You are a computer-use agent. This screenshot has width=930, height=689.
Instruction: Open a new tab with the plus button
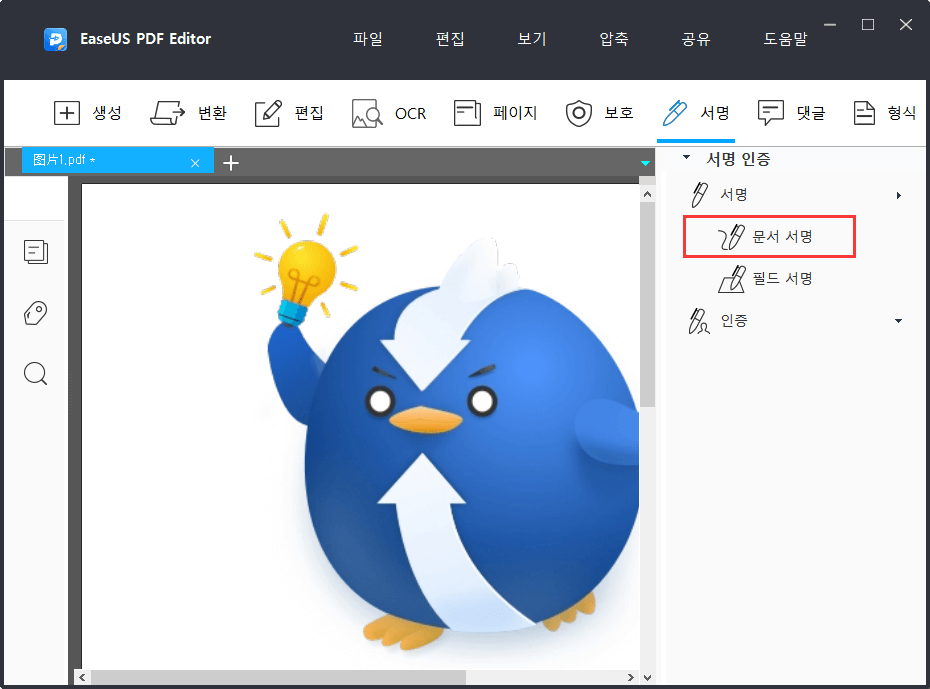click(x=231, y=161)
